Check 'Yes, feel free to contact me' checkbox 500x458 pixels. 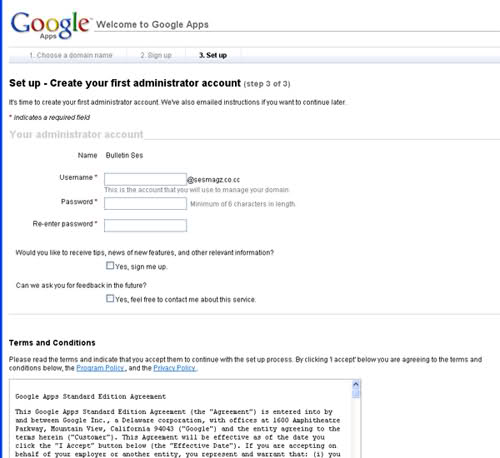(110, 298)
